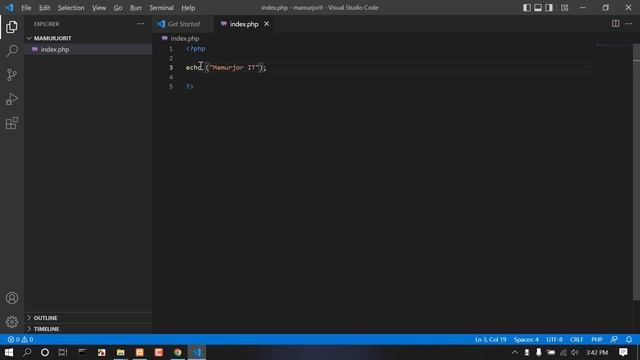
Task: Open the Help menu
Action: coord(188,8)
